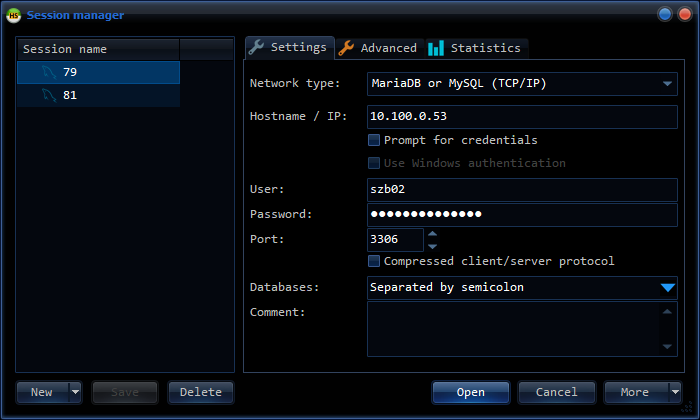Click the dolphin icon of session 79
700x420 pixels.
[x=49, y=72]
